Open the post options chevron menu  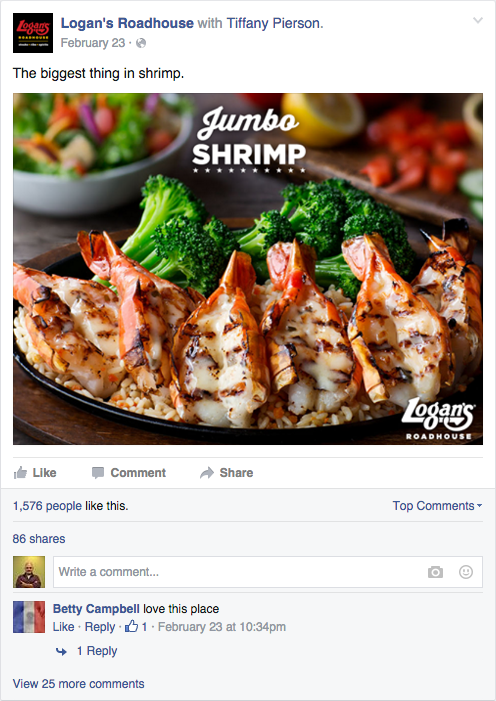478,20
